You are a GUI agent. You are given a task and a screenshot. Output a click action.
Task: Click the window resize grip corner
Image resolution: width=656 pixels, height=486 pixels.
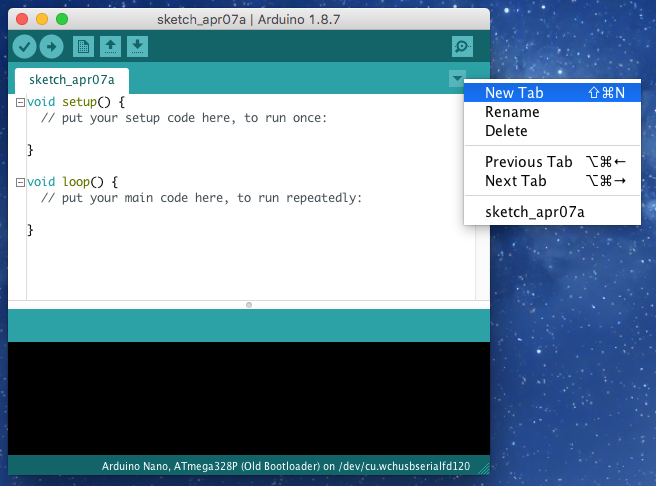[x=484, y=469]
